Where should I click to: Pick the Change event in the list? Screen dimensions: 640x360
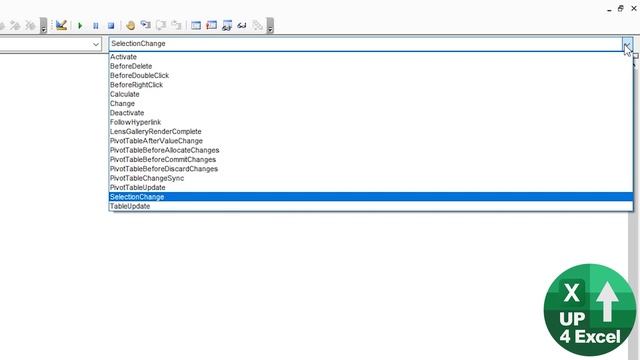tap(371, 104)
